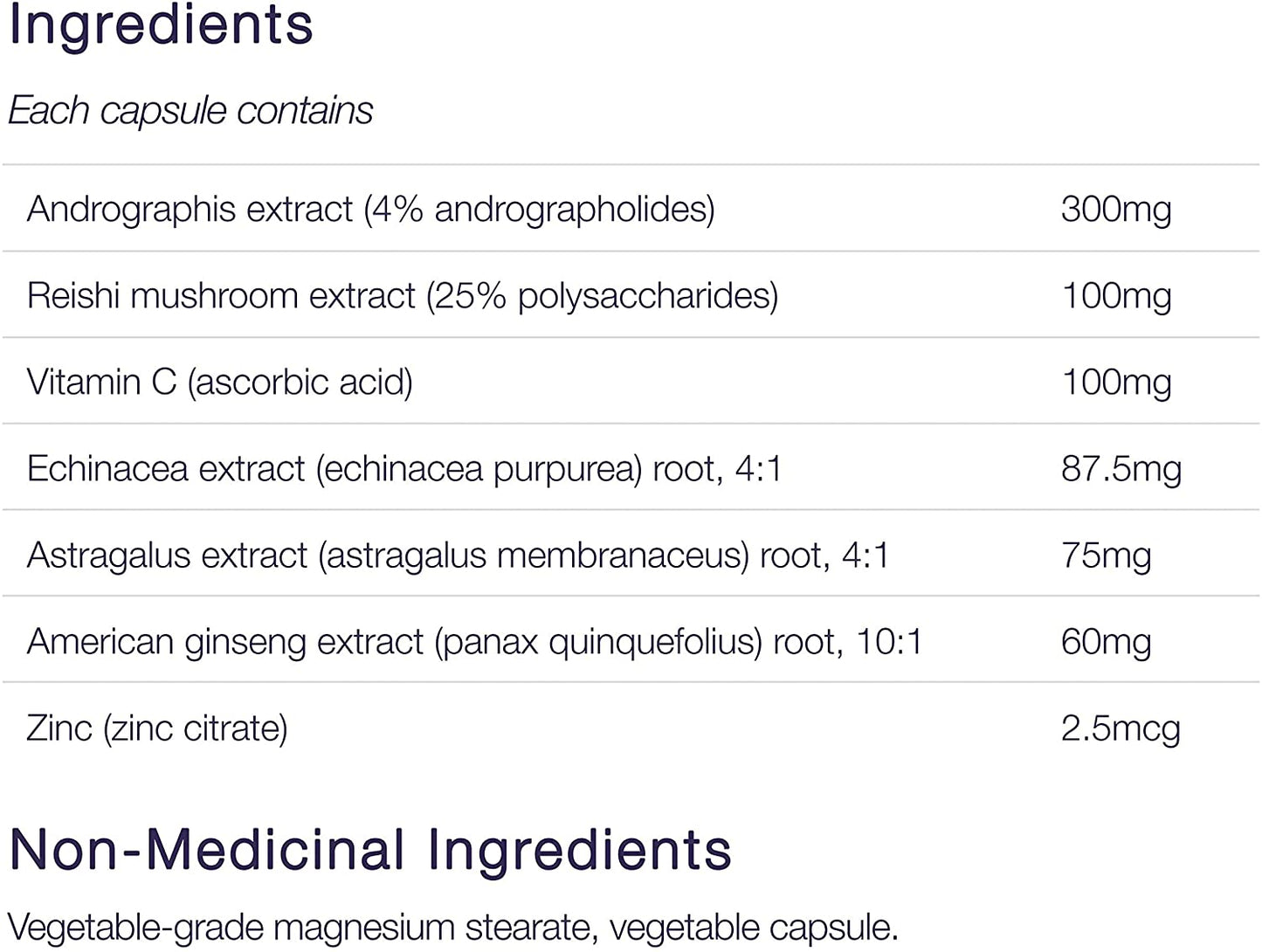The width and height of the screenshot is (1262, 952).
Task: Click the 60mg amount value
Action: pyautogui.click(x=1106, y=642)
